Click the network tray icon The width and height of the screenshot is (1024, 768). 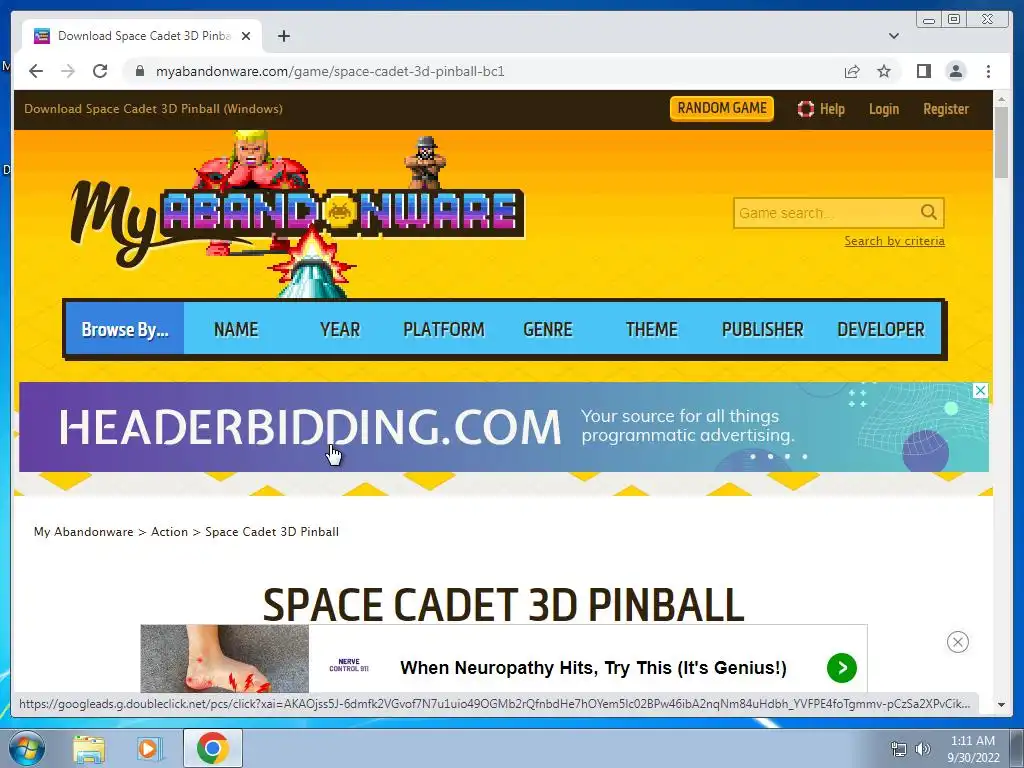pyautogui.click(x=899, y=749)
